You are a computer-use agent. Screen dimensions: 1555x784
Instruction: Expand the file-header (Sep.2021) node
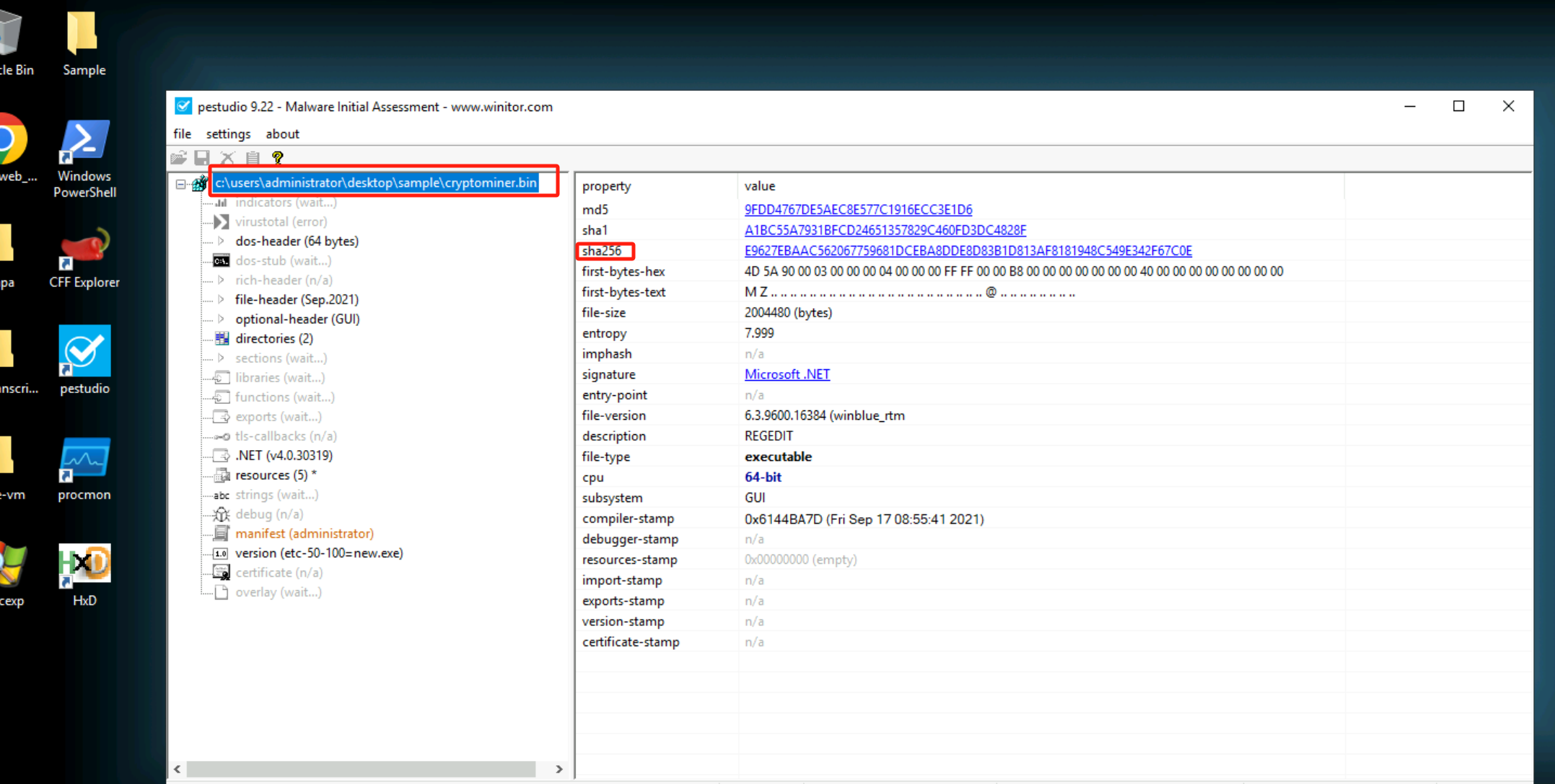pyautogui.click(x=222, y=299)
